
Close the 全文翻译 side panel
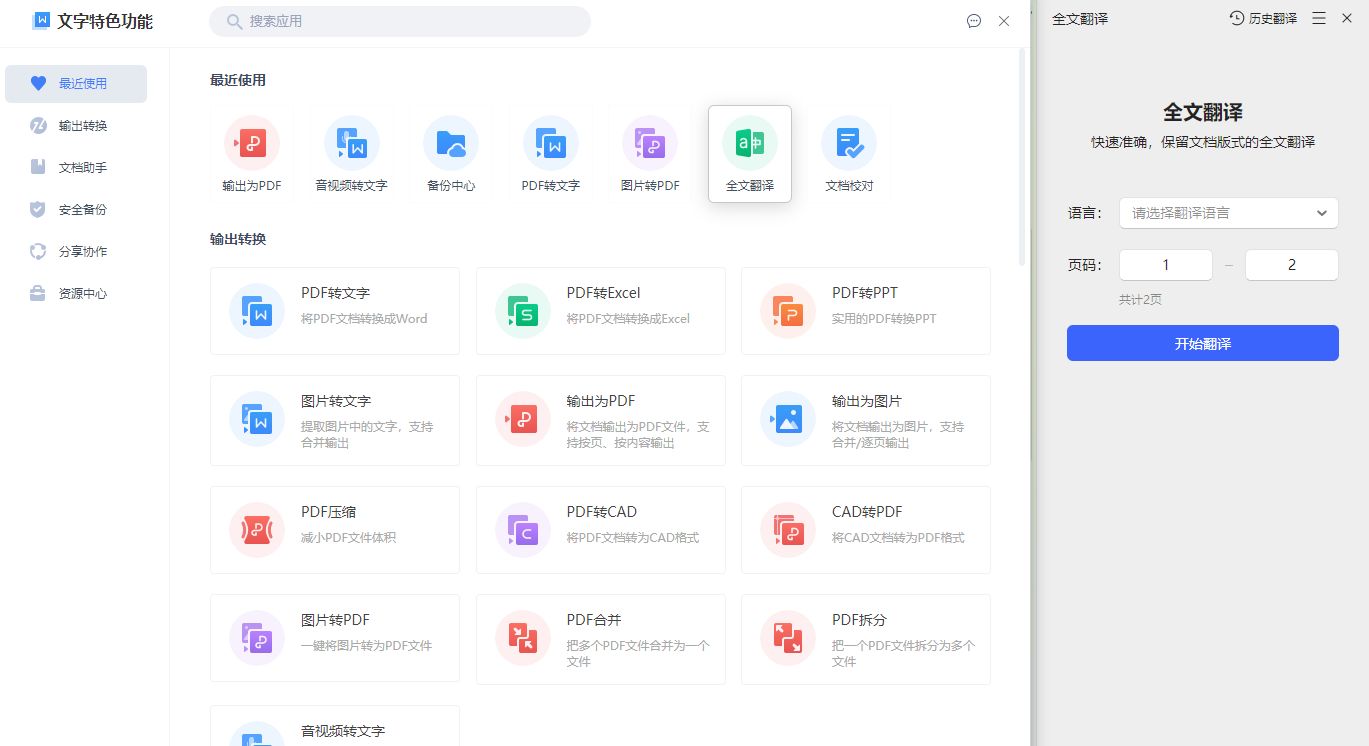(1346, 18)
